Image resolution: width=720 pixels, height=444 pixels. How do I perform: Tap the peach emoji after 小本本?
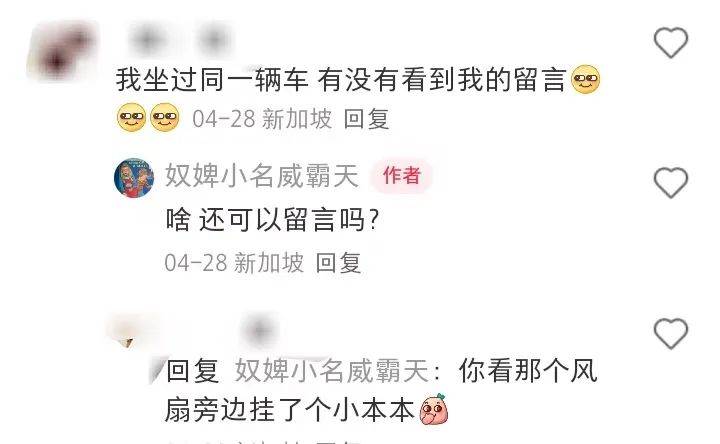pyautogui.click(x=434, y=409)
